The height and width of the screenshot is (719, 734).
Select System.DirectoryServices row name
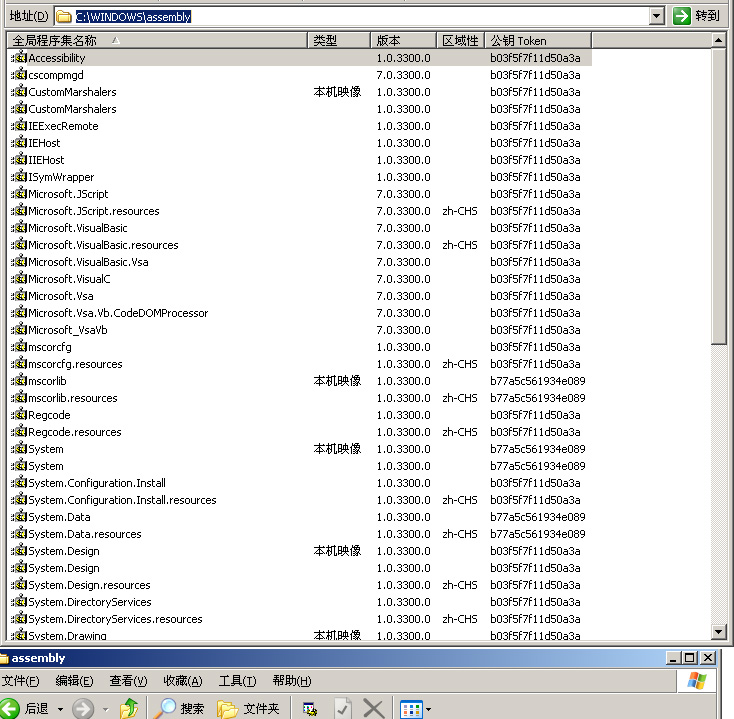(89, 602)
